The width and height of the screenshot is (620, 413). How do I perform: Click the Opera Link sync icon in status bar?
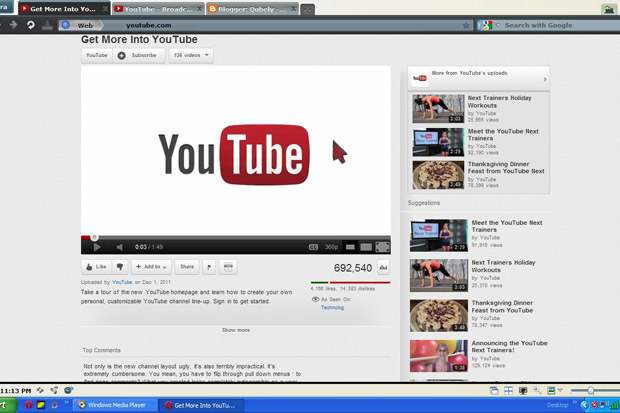coord(40,390)
